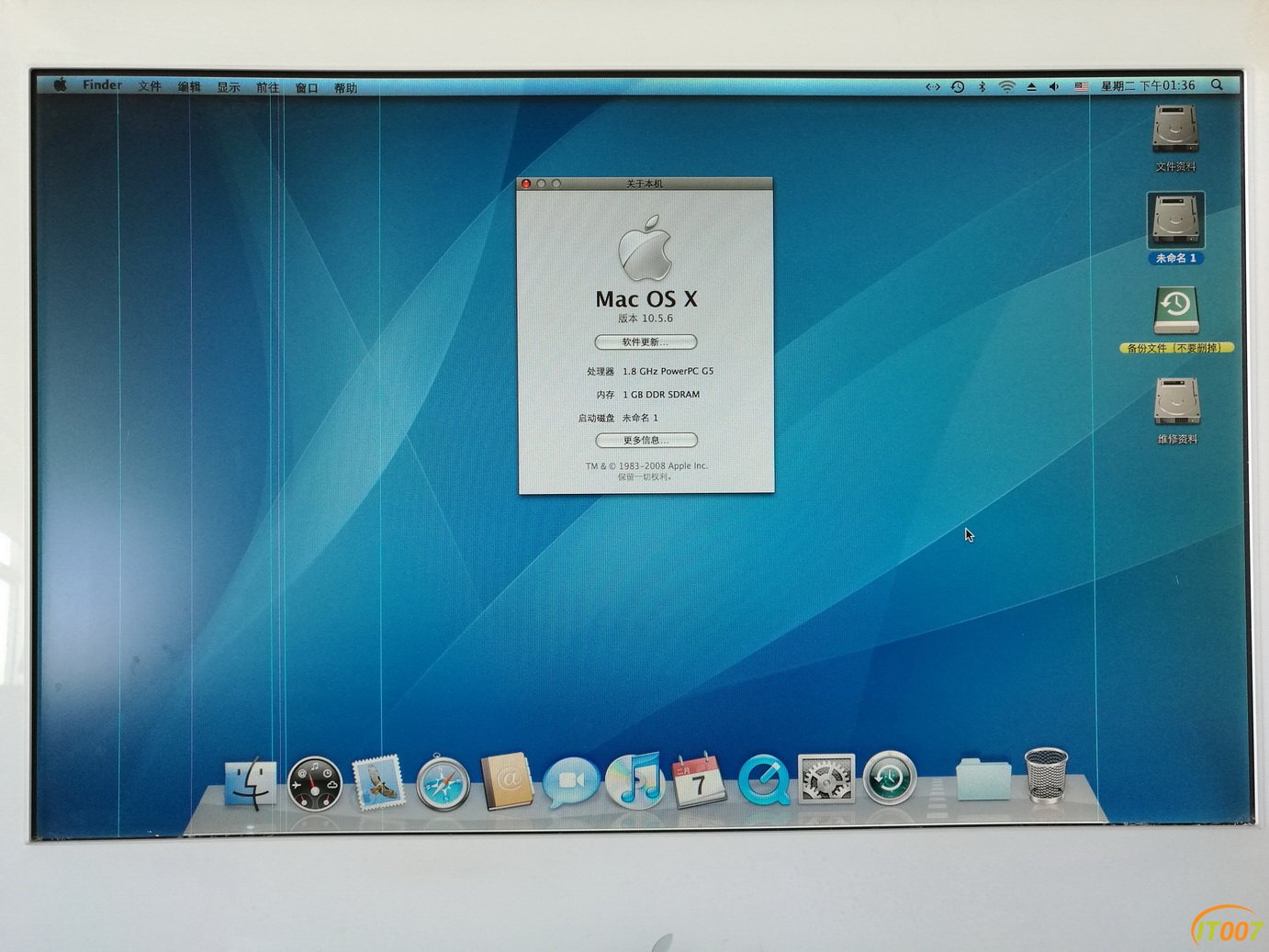Open the 帮助 menu
The image size is (1269, 952).
click(345, 88)
